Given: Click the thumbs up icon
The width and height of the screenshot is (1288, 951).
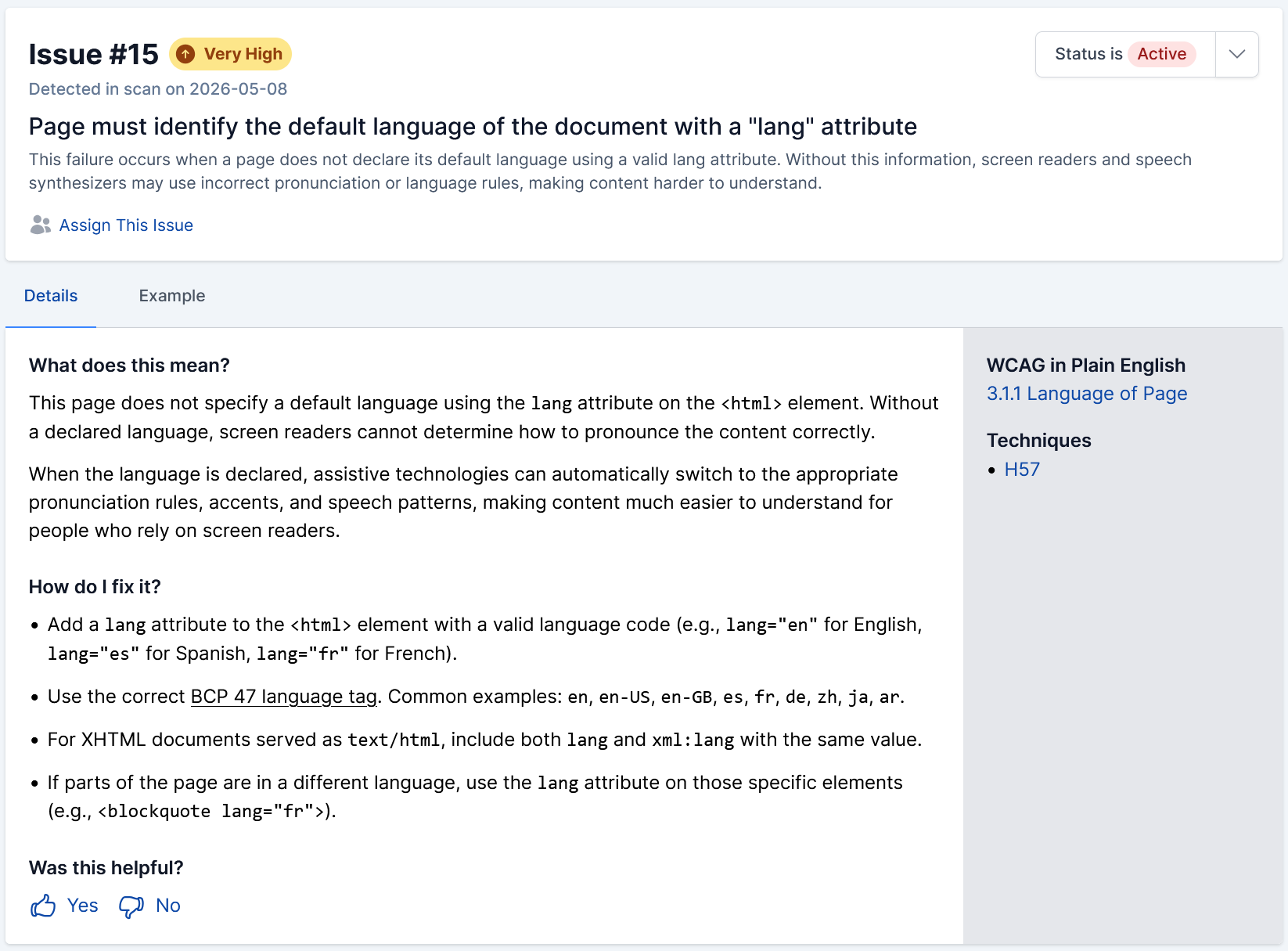Looking at the screenshot, I should click(43, 906).
